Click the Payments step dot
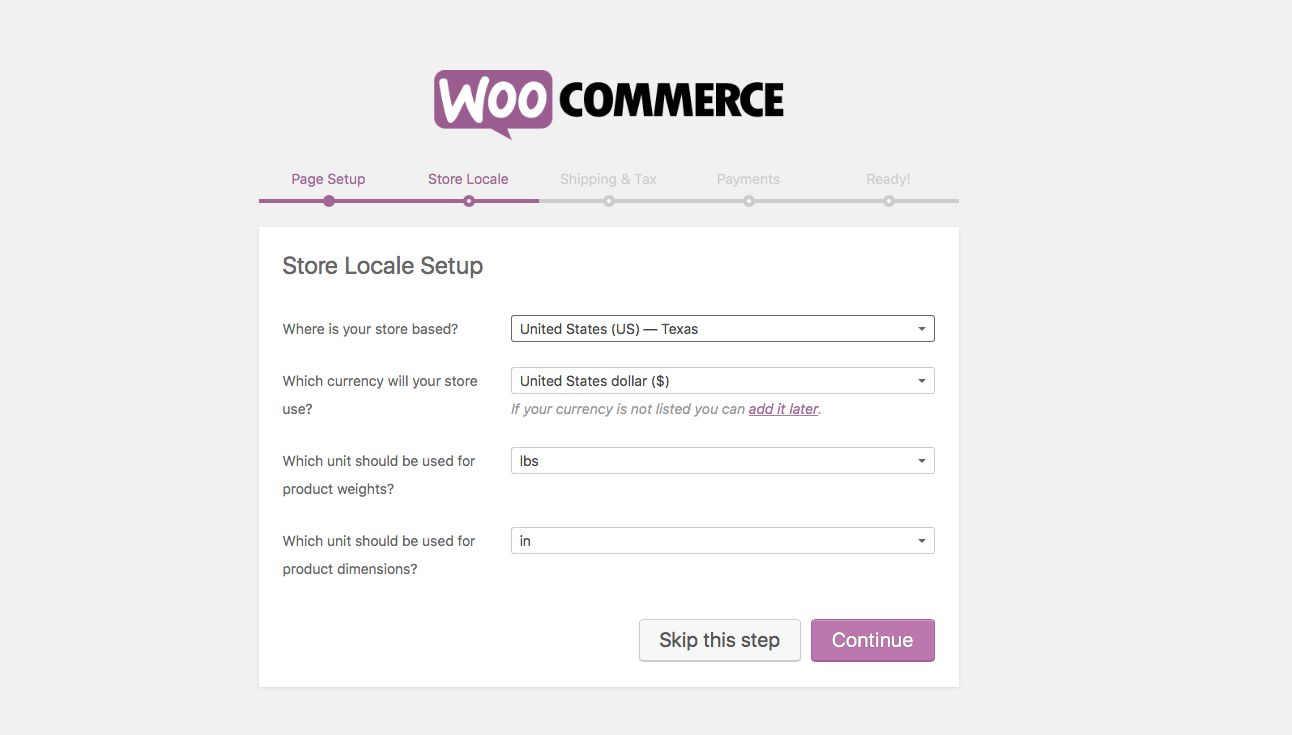This screenshot has width=1292, height=735. click(x=749, y=201)
